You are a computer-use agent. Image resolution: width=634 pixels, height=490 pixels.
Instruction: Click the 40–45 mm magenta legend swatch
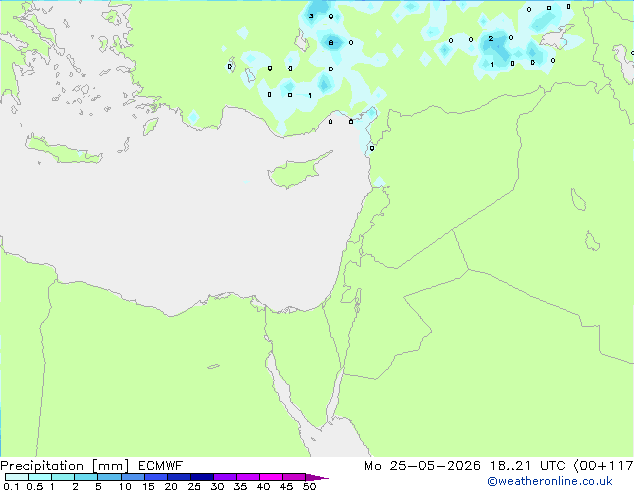tap(271, 477)
